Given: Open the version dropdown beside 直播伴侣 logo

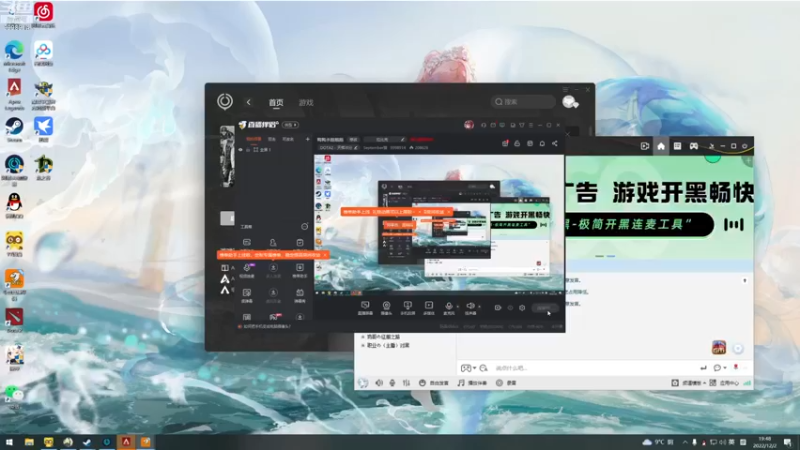Looking at the screenshot, I should [291, 125].
